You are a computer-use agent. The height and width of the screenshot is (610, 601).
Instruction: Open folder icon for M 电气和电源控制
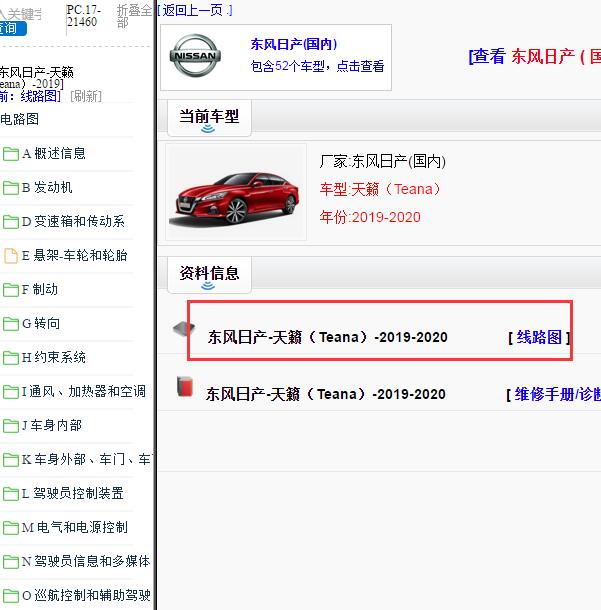11,528
